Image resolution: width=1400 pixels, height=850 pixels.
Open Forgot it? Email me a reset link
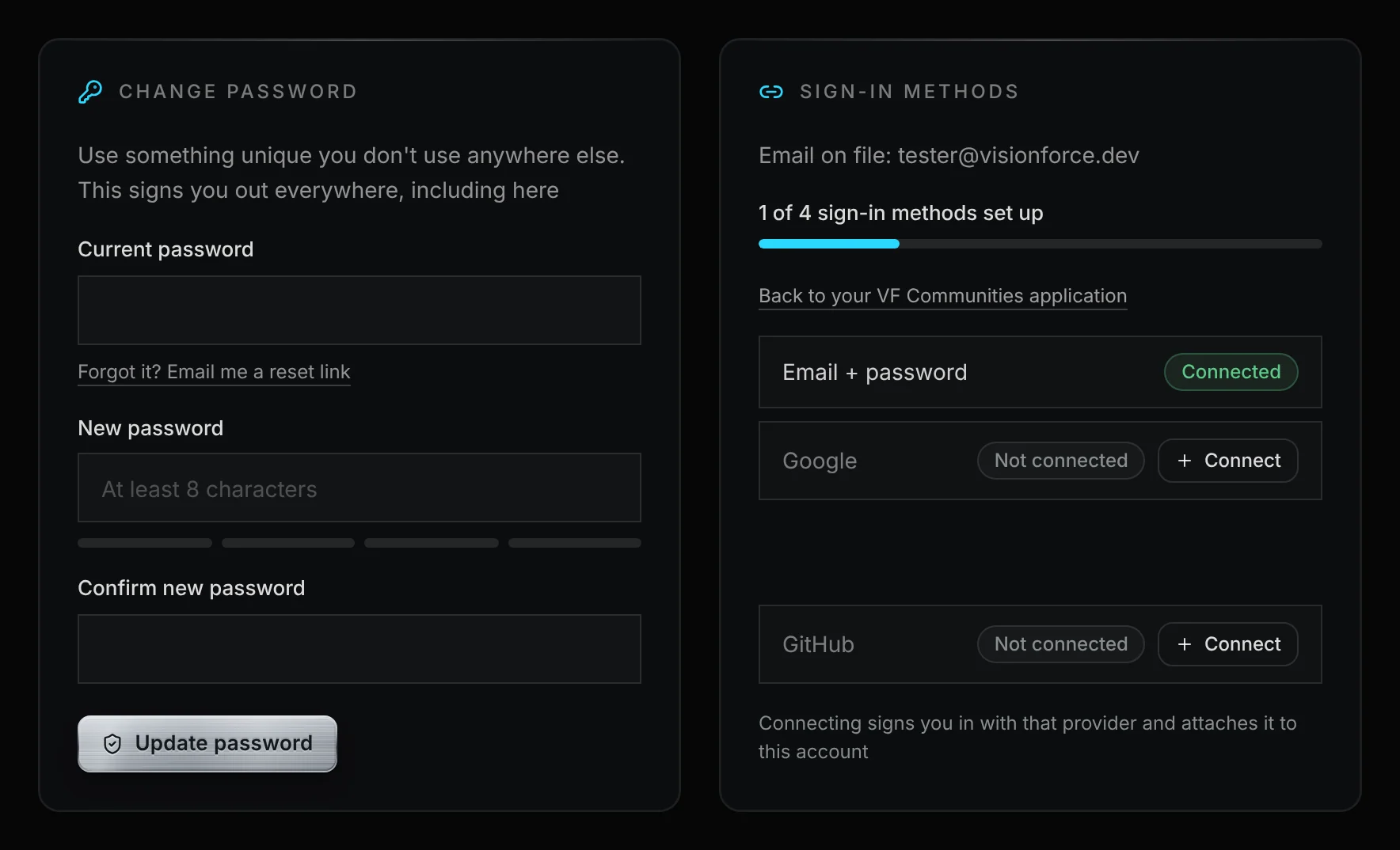pyautogui.click(x=214, y=372)
